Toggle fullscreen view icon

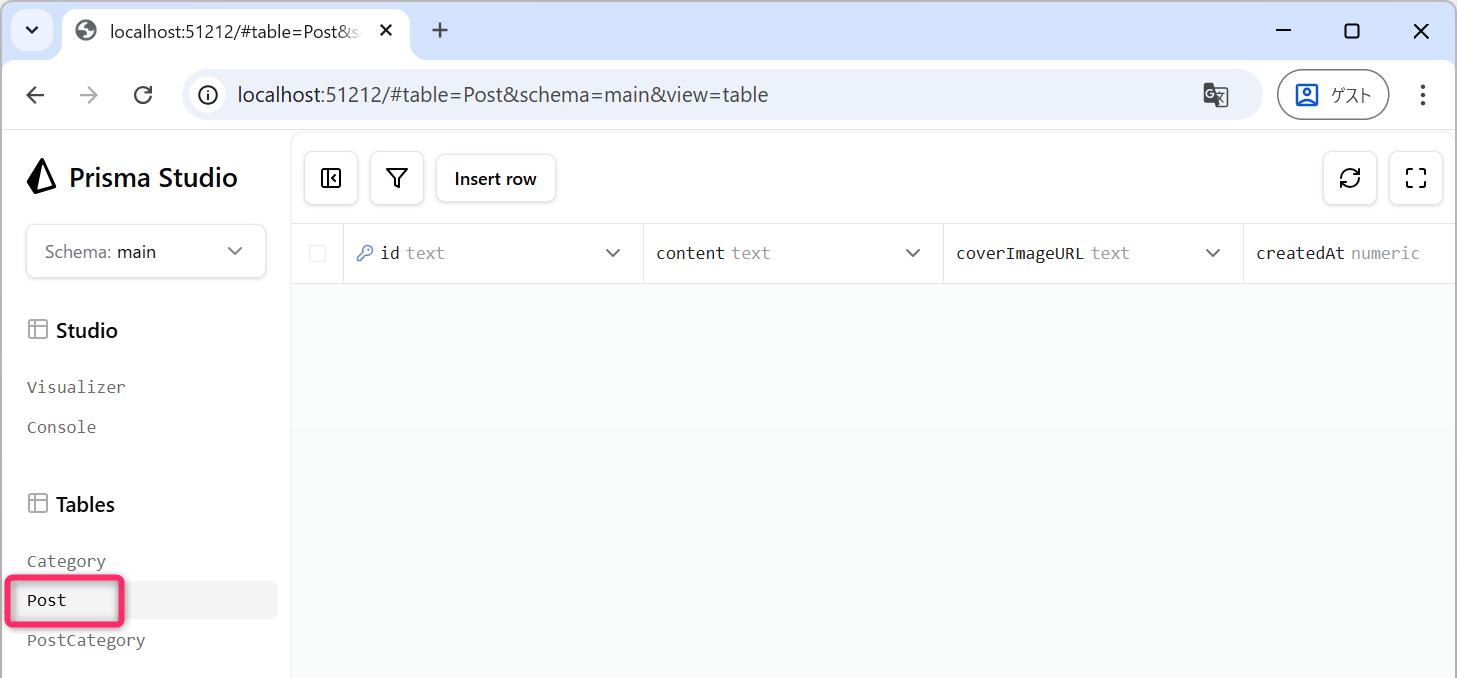tap(1415, 178)
